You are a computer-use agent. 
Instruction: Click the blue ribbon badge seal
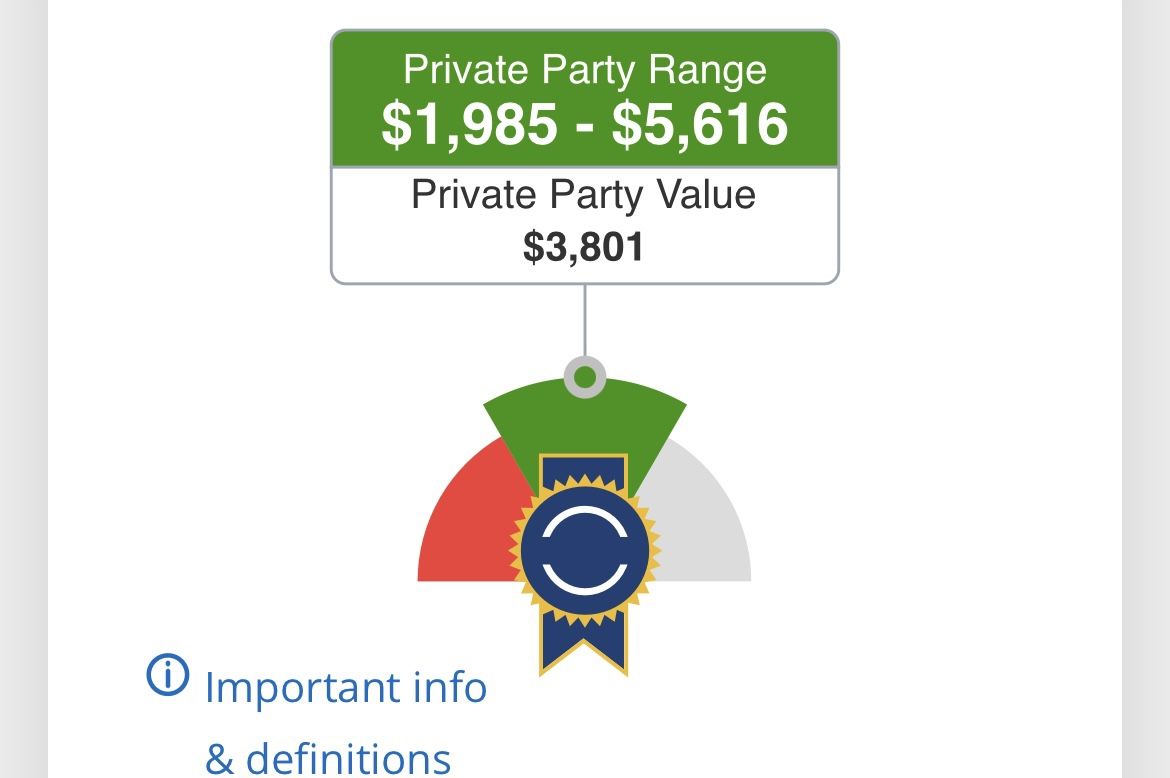click(x=584, y=551)
